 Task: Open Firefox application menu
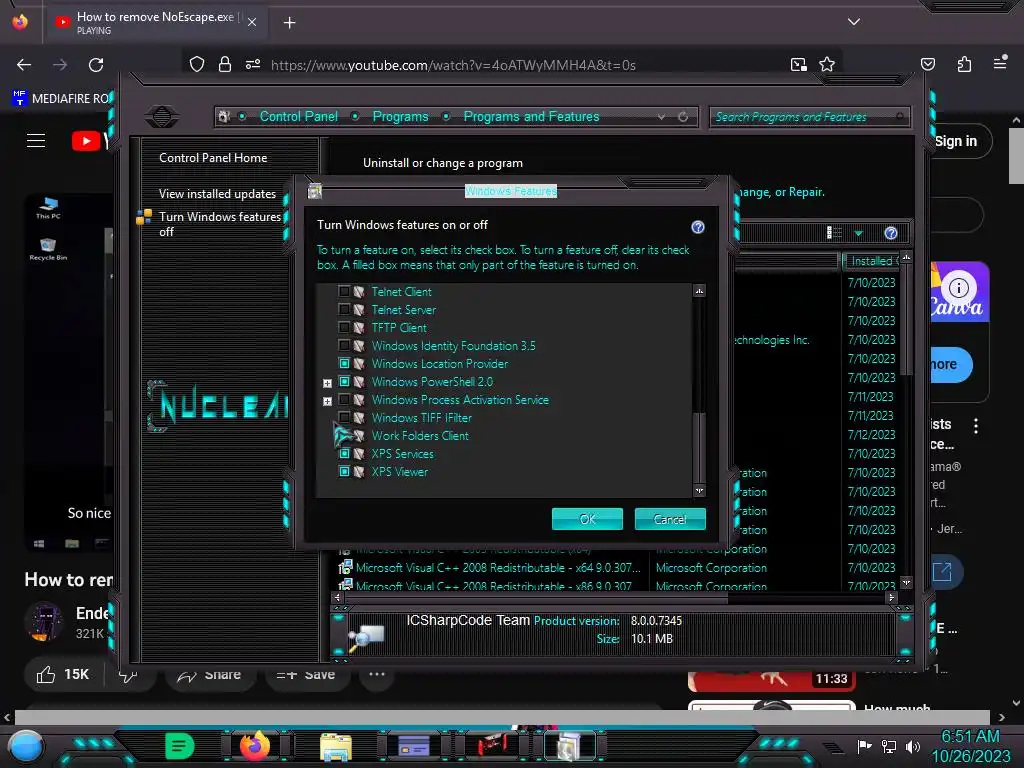pyautogui.click(x=1000, y=63)
